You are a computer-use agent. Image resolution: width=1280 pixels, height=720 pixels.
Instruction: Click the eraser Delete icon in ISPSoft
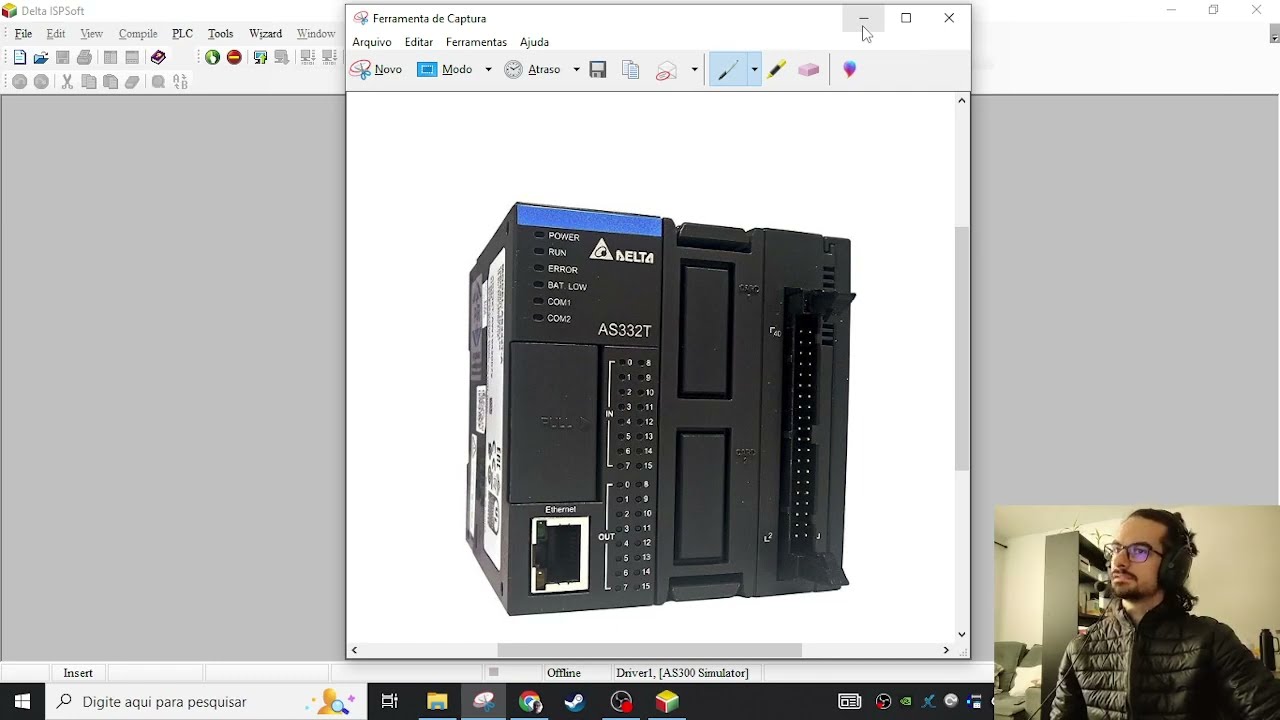tap(132, 82)
